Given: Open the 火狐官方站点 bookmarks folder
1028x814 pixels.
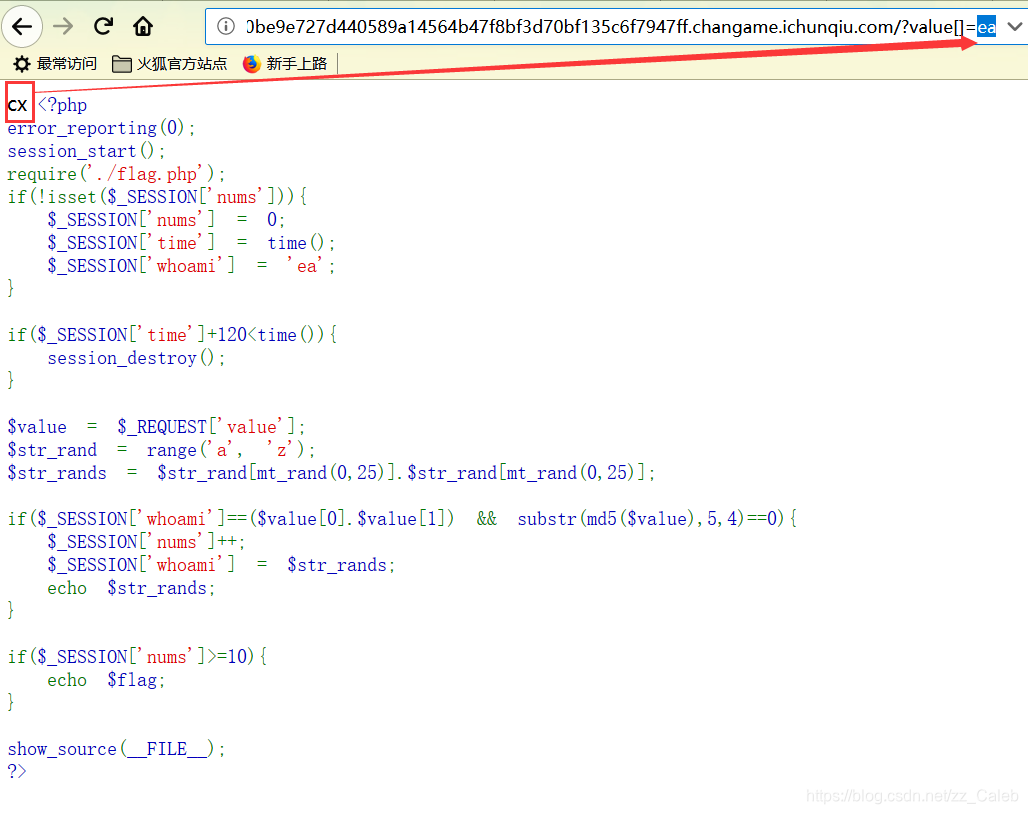Looking at the screenshot, I should (x=170, y=64).
